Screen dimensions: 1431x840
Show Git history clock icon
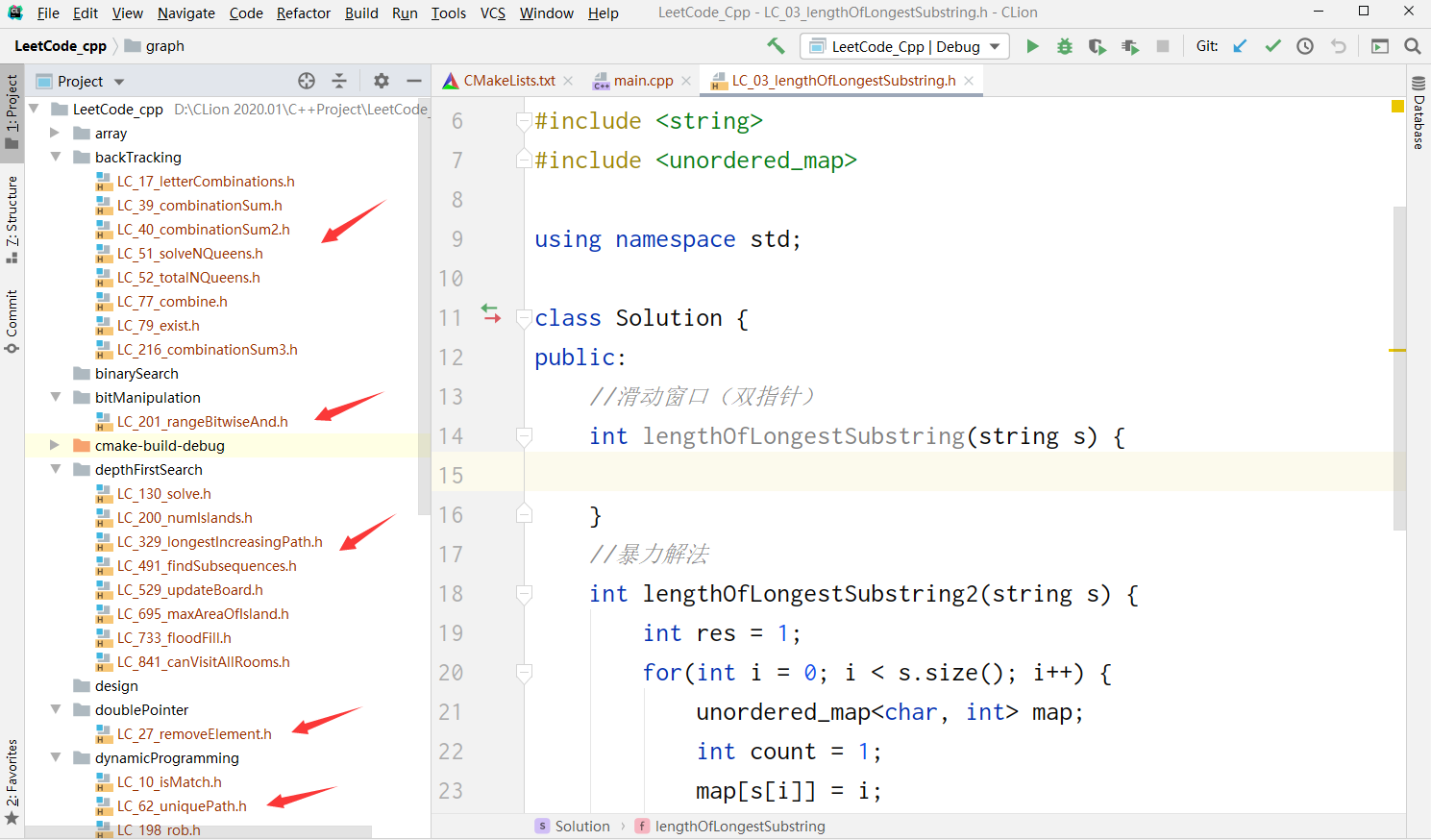click(1305, 46)
